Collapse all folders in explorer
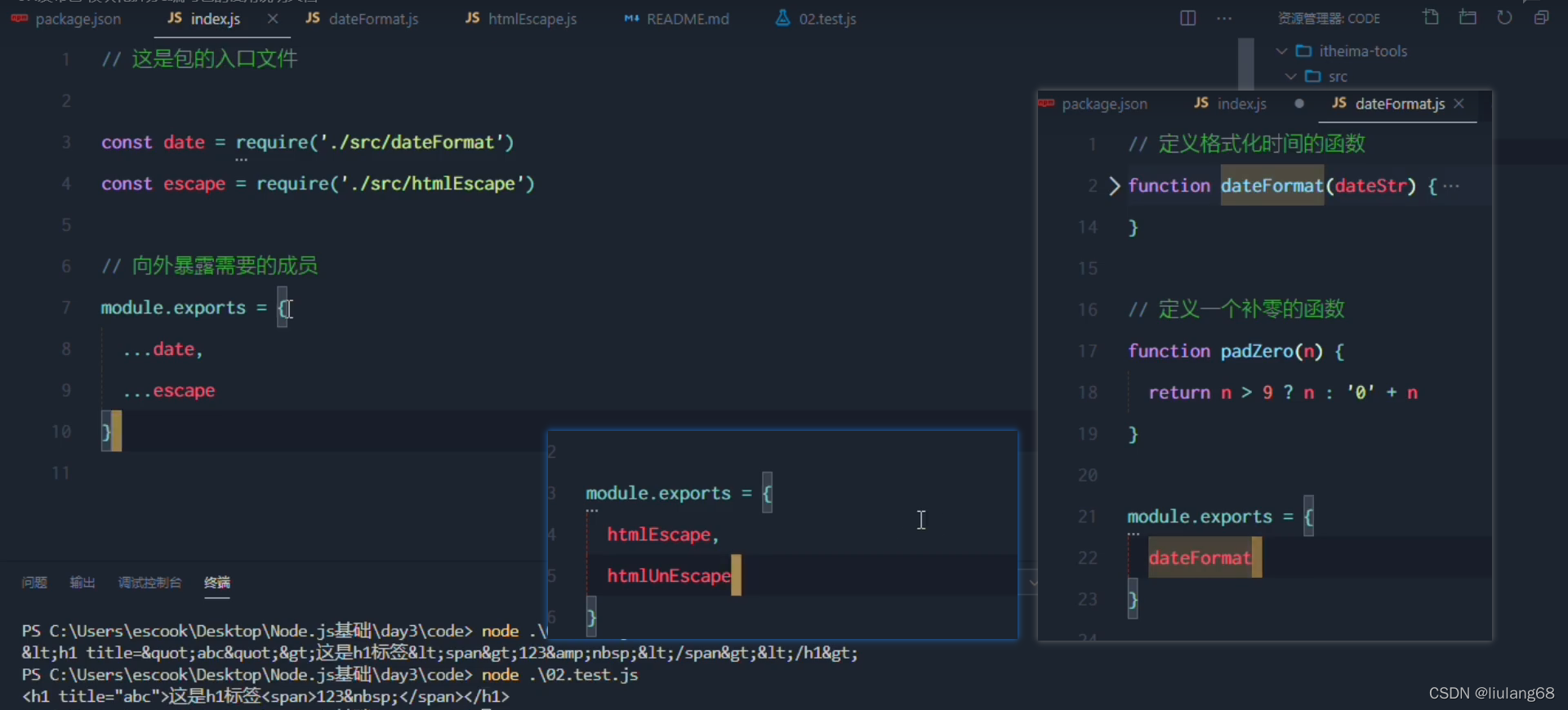This screenshot has height=710, width=1568. 1541,17
